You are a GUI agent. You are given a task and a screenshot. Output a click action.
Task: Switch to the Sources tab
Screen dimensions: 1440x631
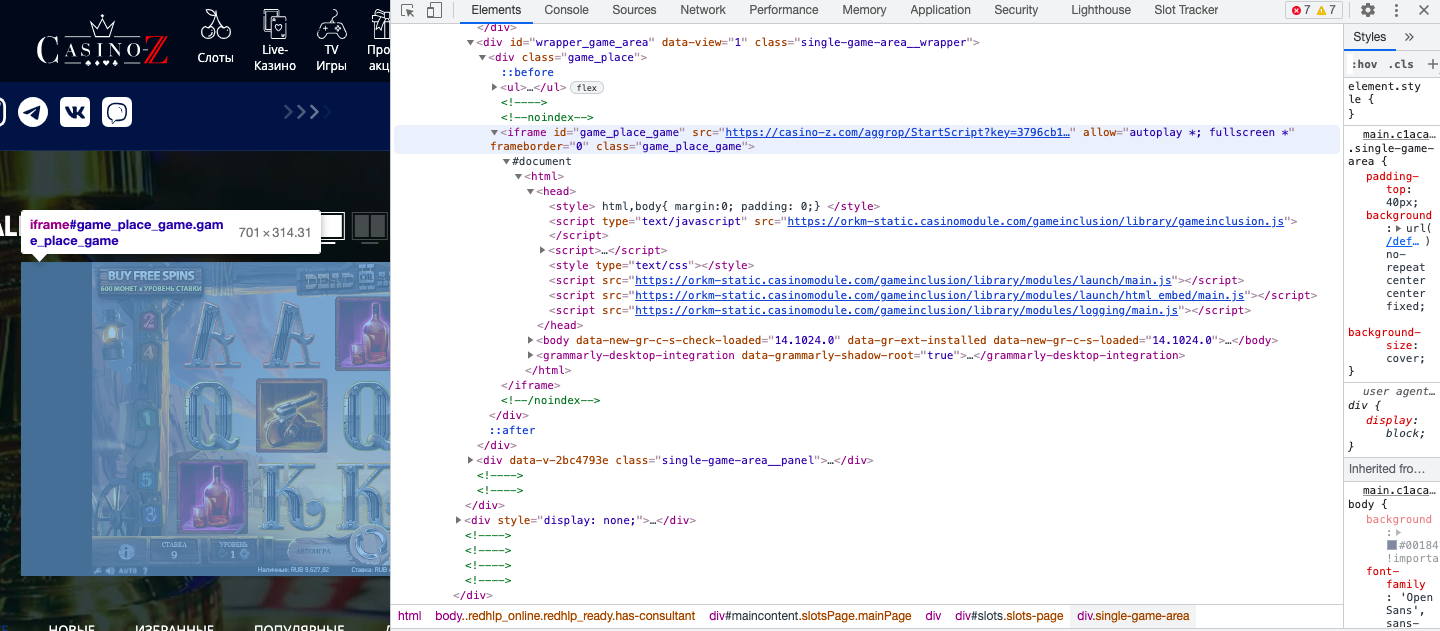(x=634, y=10)
